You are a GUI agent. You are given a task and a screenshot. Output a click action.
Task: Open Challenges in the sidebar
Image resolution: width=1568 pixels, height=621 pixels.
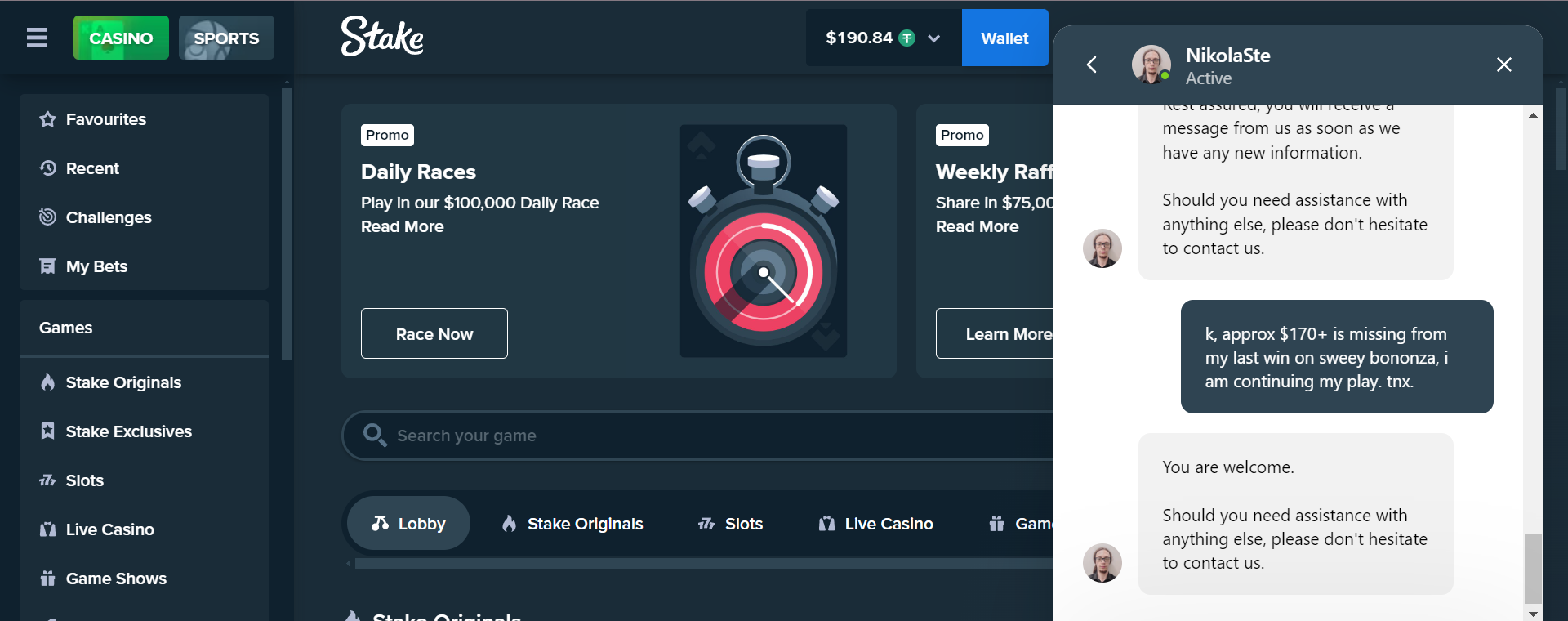(x=145, y=217)
